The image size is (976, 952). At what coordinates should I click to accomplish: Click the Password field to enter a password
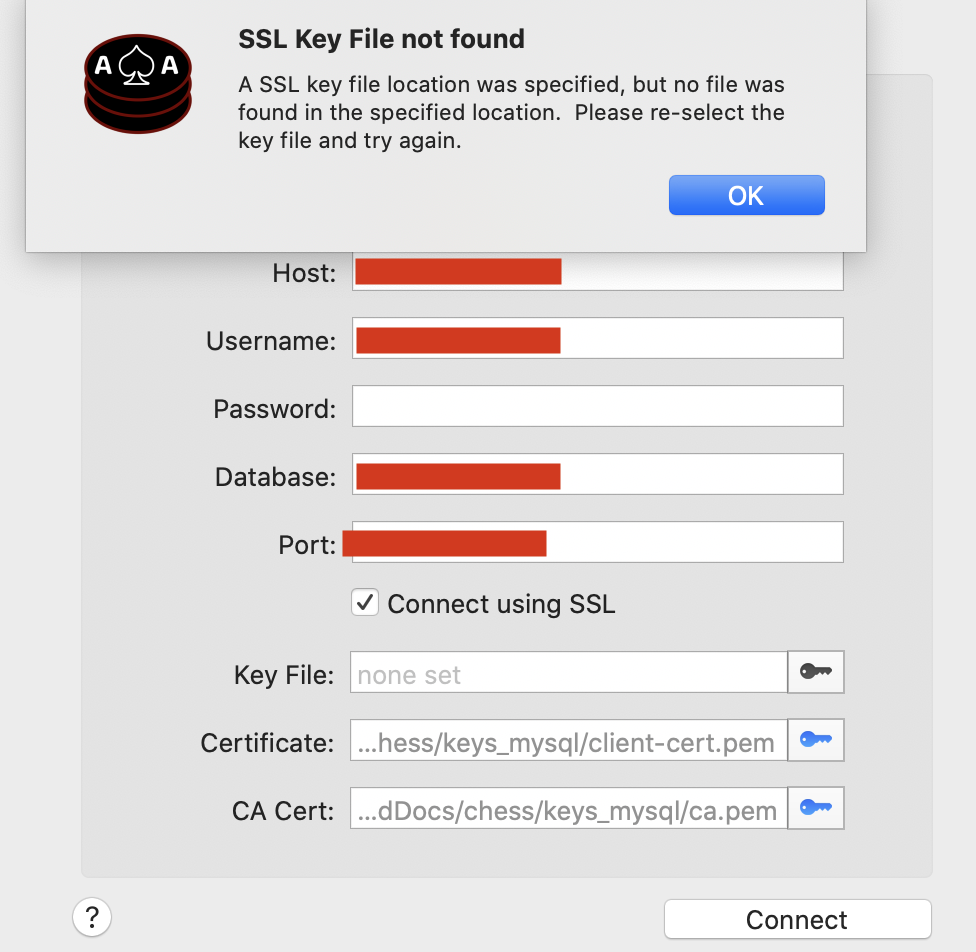coord(597,406)
